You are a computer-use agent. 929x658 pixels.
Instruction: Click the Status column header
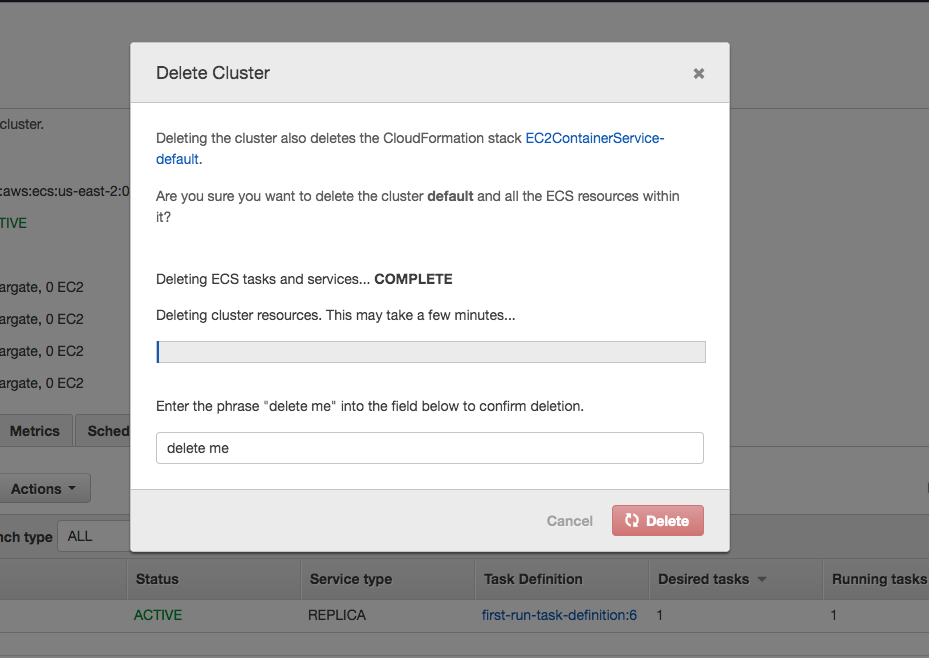[157, 579]
